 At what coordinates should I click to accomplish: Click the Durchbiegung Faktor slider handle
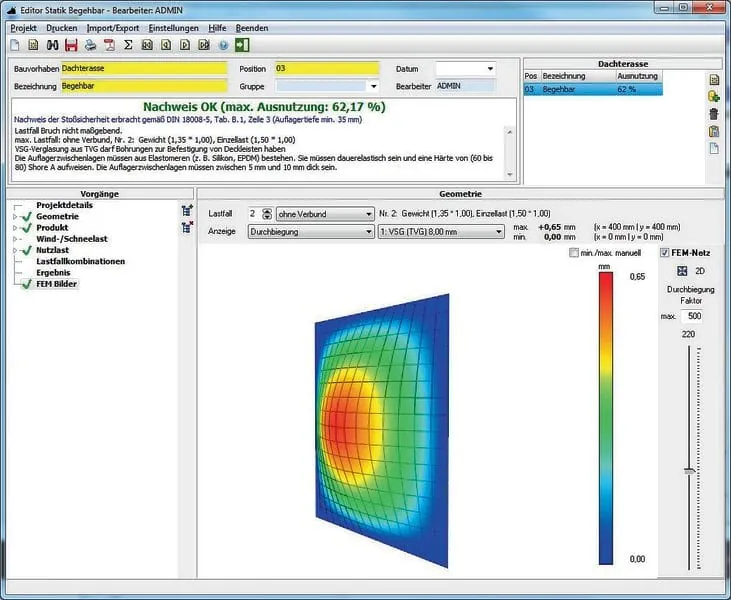click(687, 469)
